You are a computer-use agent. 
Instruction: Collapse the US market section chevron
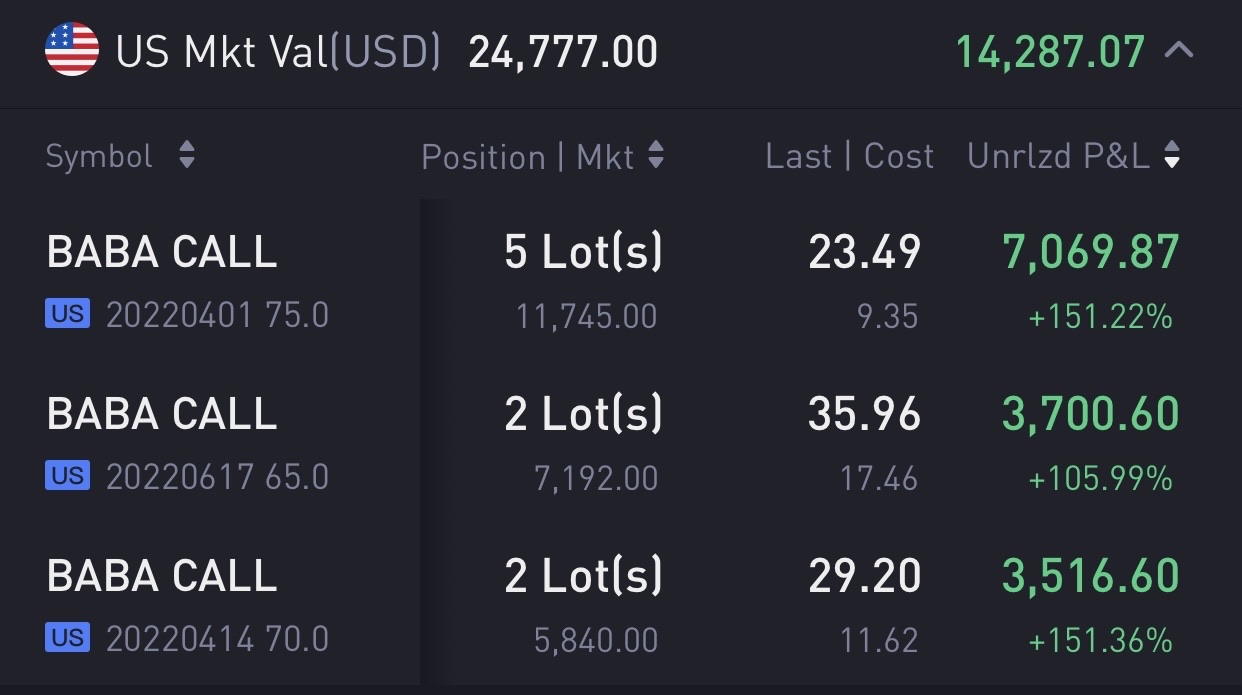(1180, 50)
